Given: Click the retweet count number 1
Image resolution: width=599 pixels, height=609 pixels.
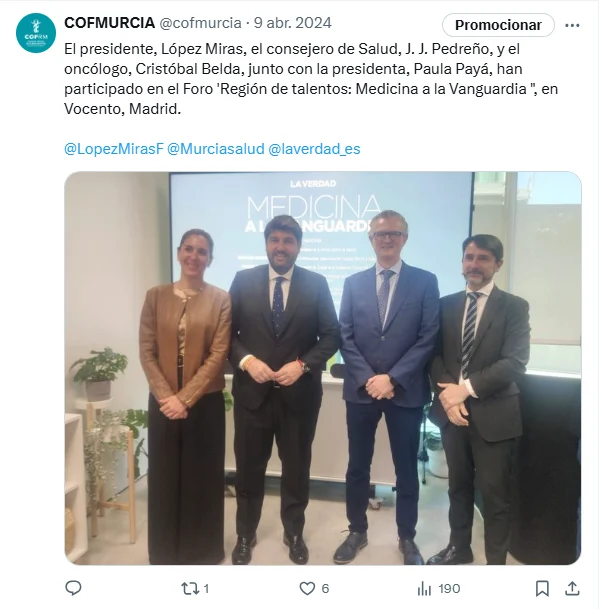Looking at the screenshot, I should pyautogui.click(x=206, y=589).
